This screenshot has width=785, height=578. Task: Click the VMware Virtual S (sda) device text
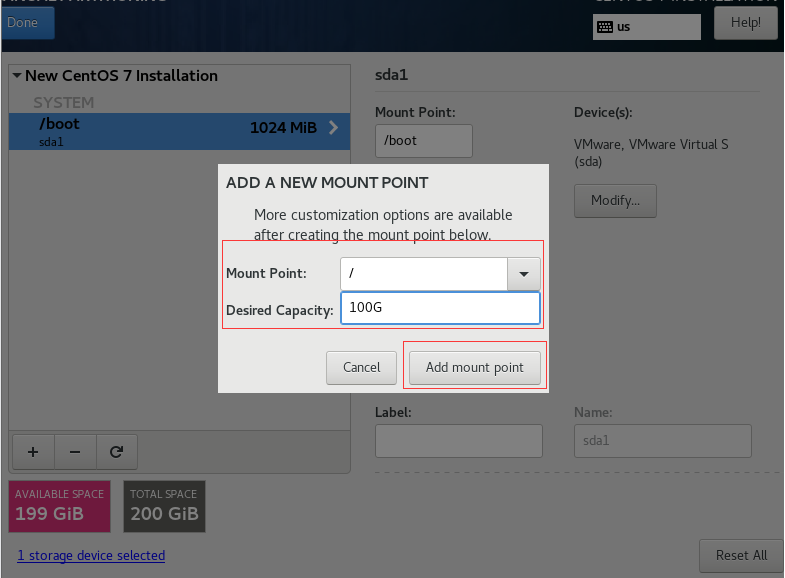coord(651,153)
